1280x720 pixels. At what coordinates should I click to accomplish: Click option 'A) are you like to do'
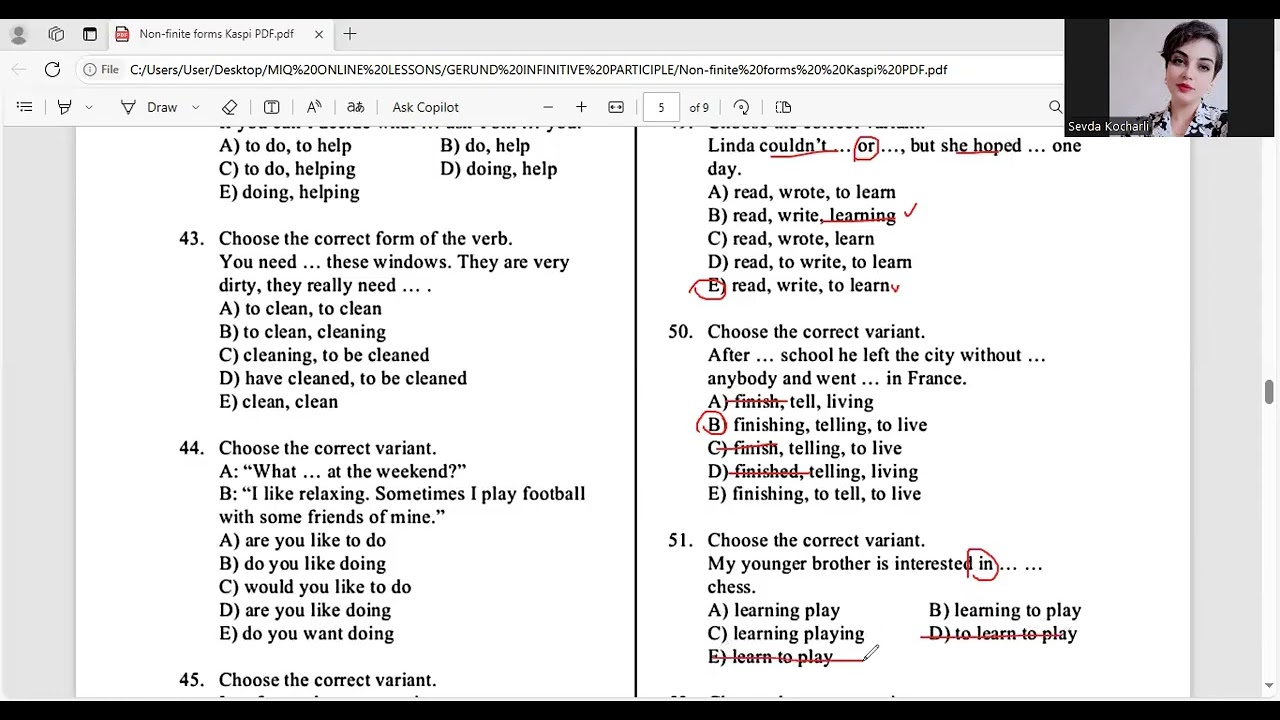click(x=302, y=541)
